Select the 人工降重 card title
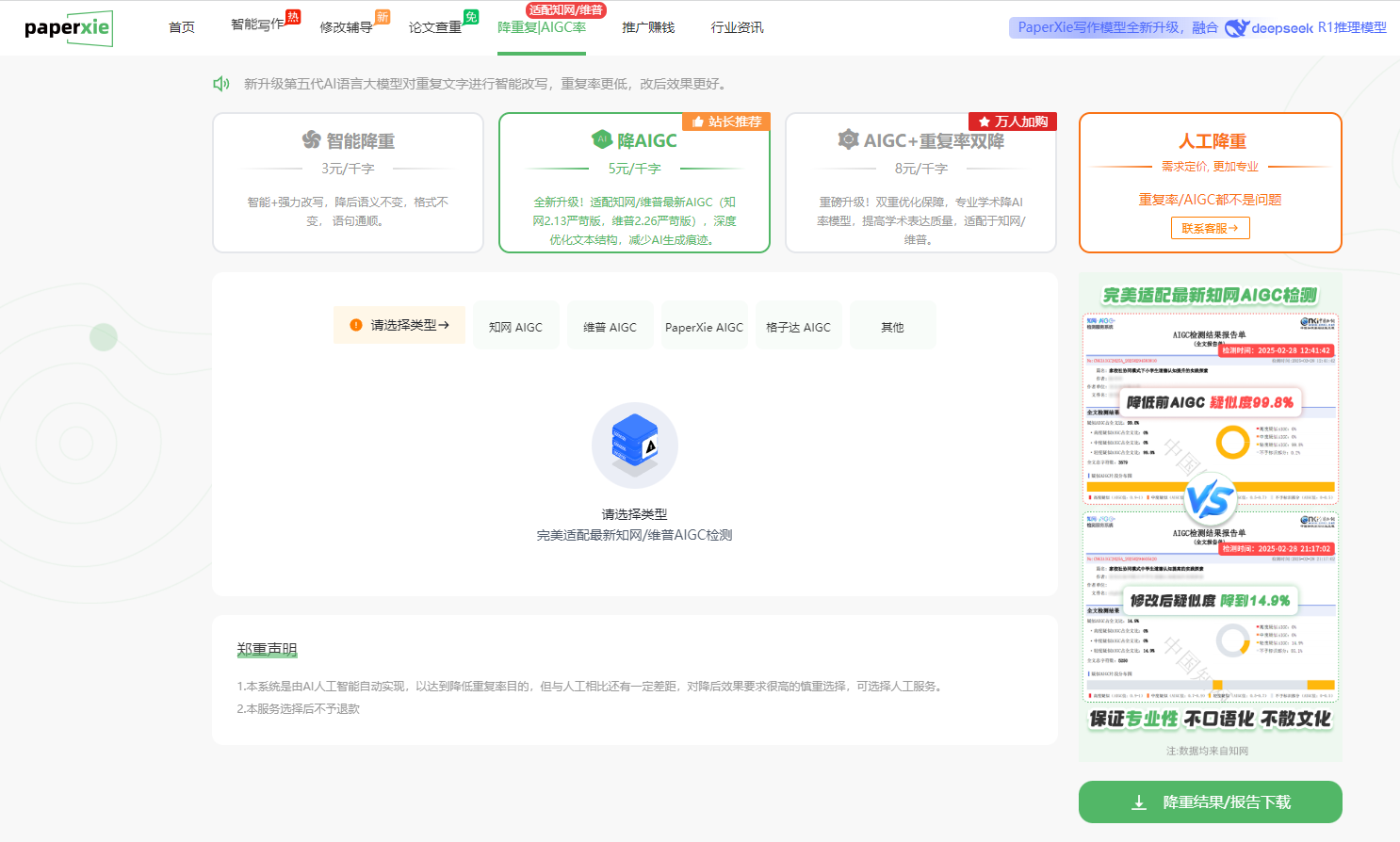The width and height of the screenshot is (1400, 842). point(1212,141)
